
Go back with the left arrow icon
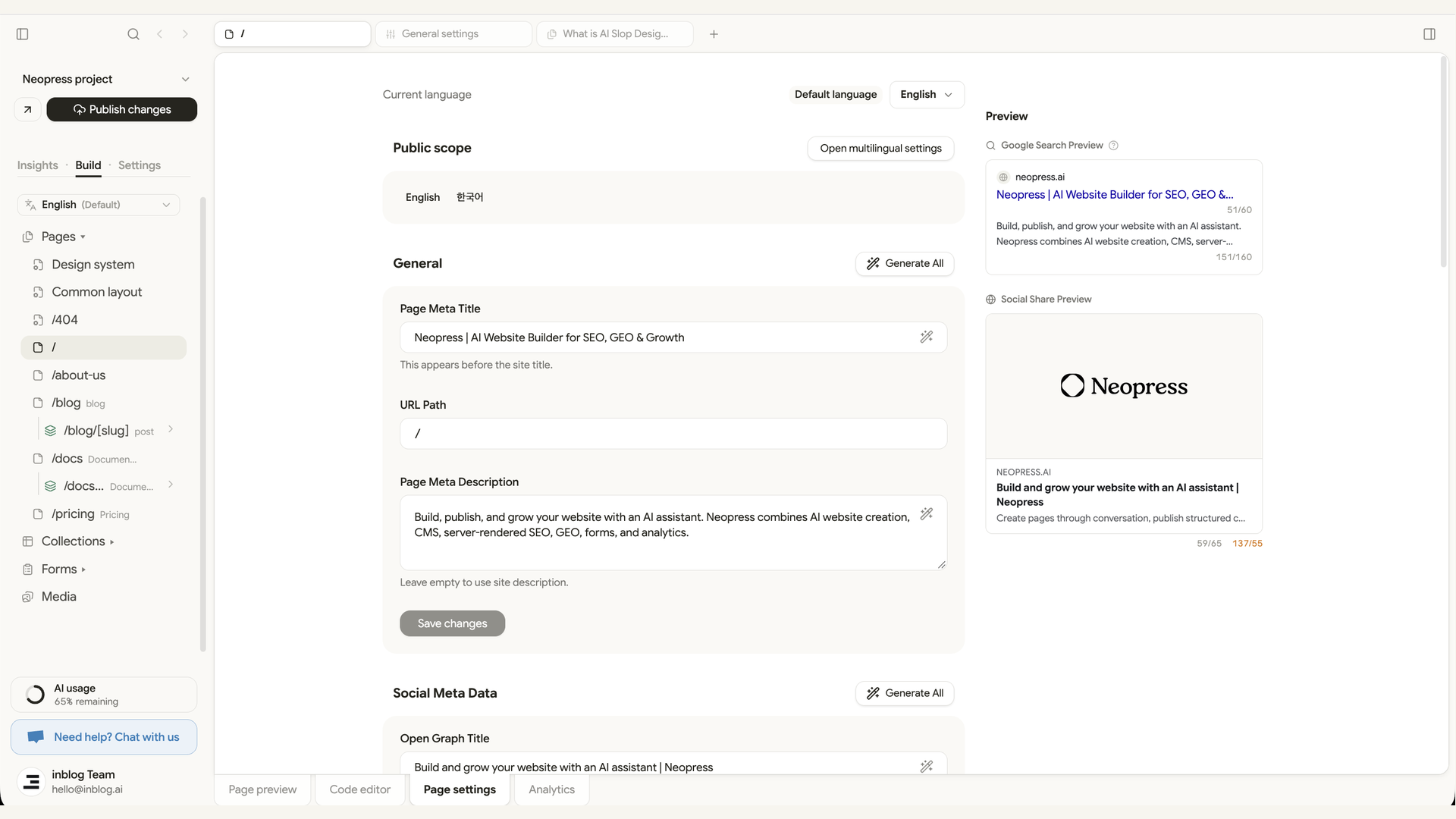coord(159,34)
